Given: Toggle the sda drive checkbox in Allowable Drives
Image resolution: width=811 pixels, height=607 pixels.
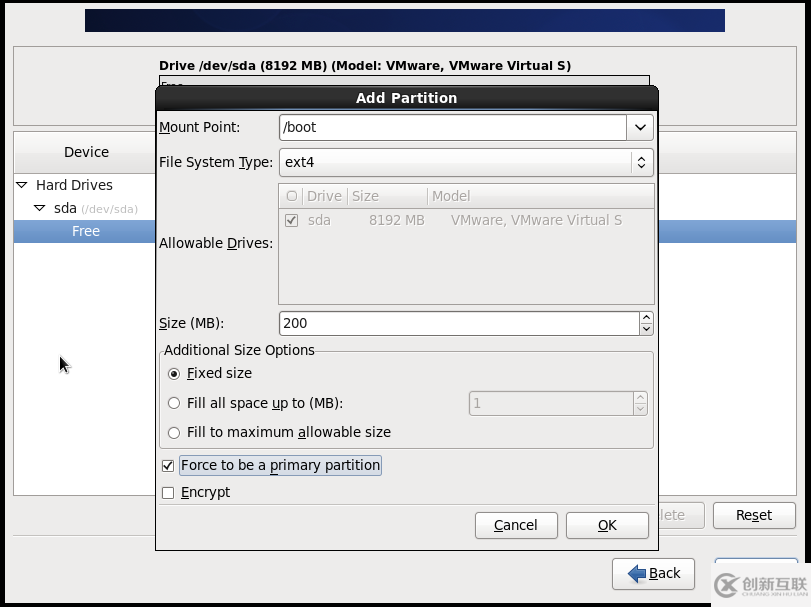Looking at the screenshot, I should click(x=292, y=221).
